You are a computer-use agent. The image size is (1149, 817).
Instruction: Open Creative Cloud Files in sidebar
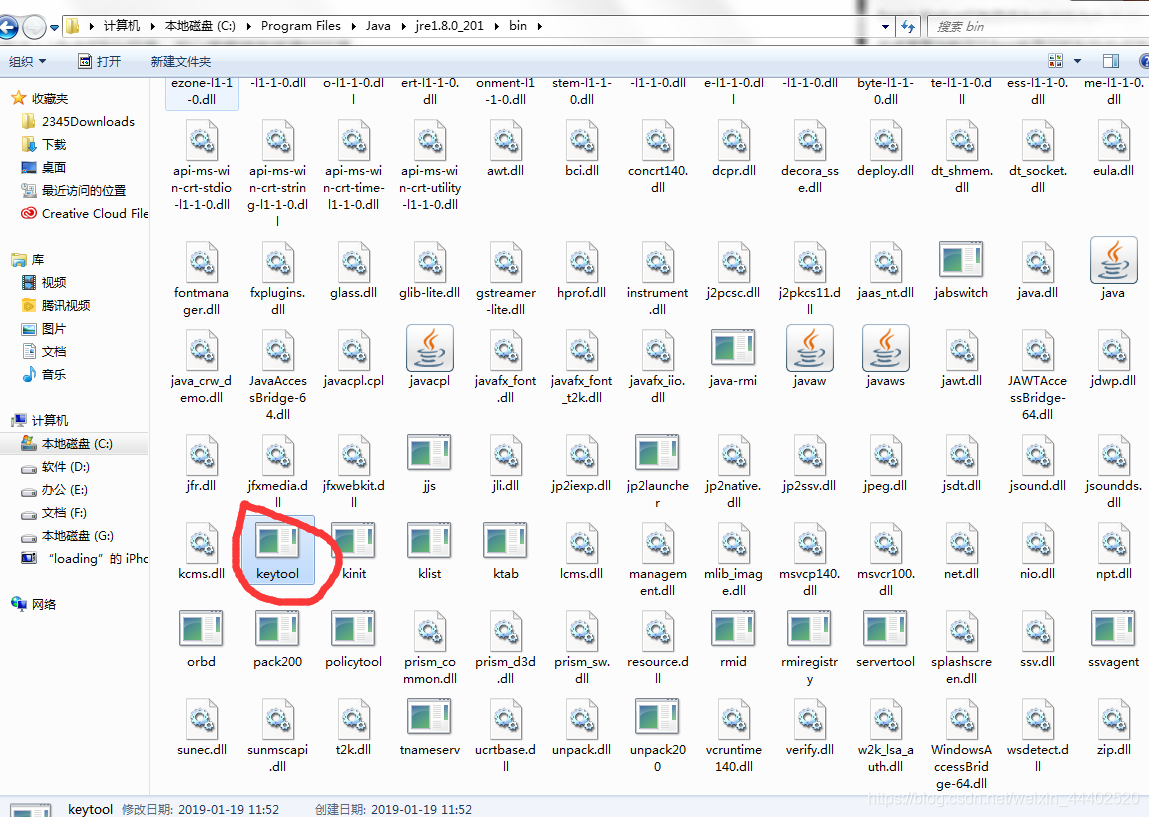[x=95, y=214]
